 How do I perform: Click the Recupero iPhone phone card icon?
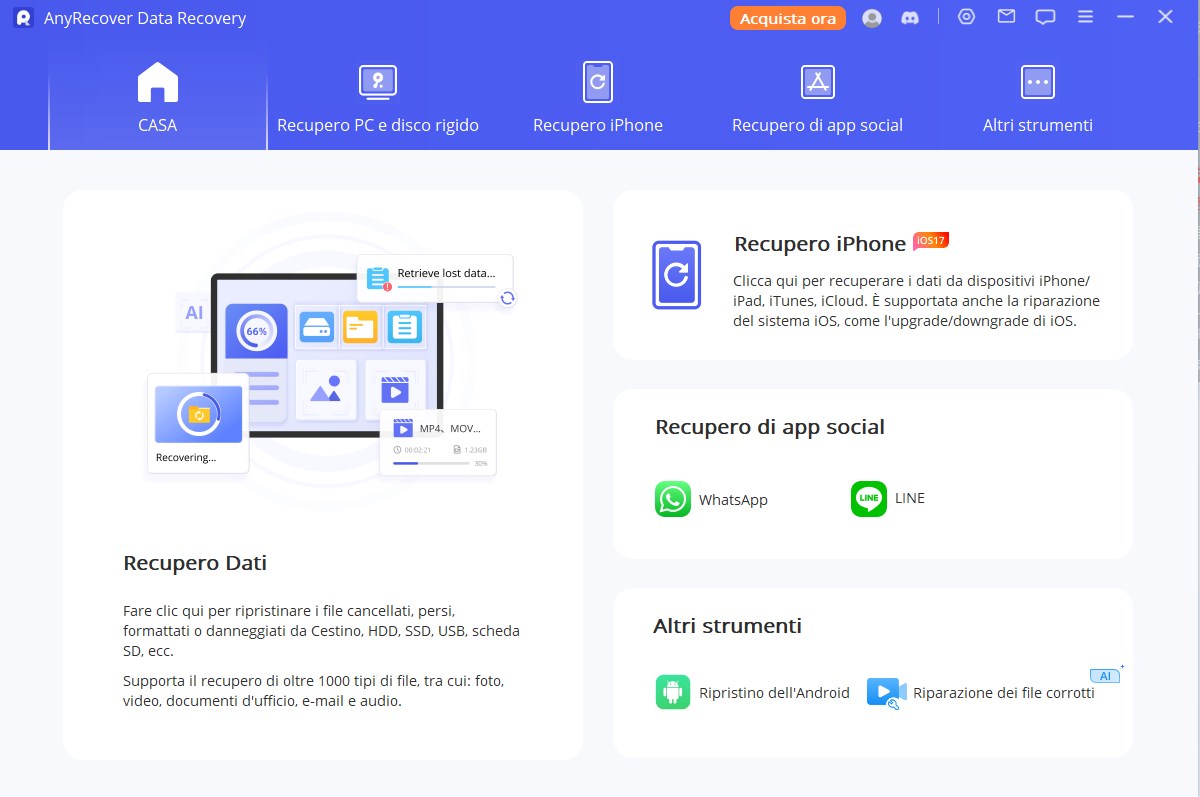[677, 274]
